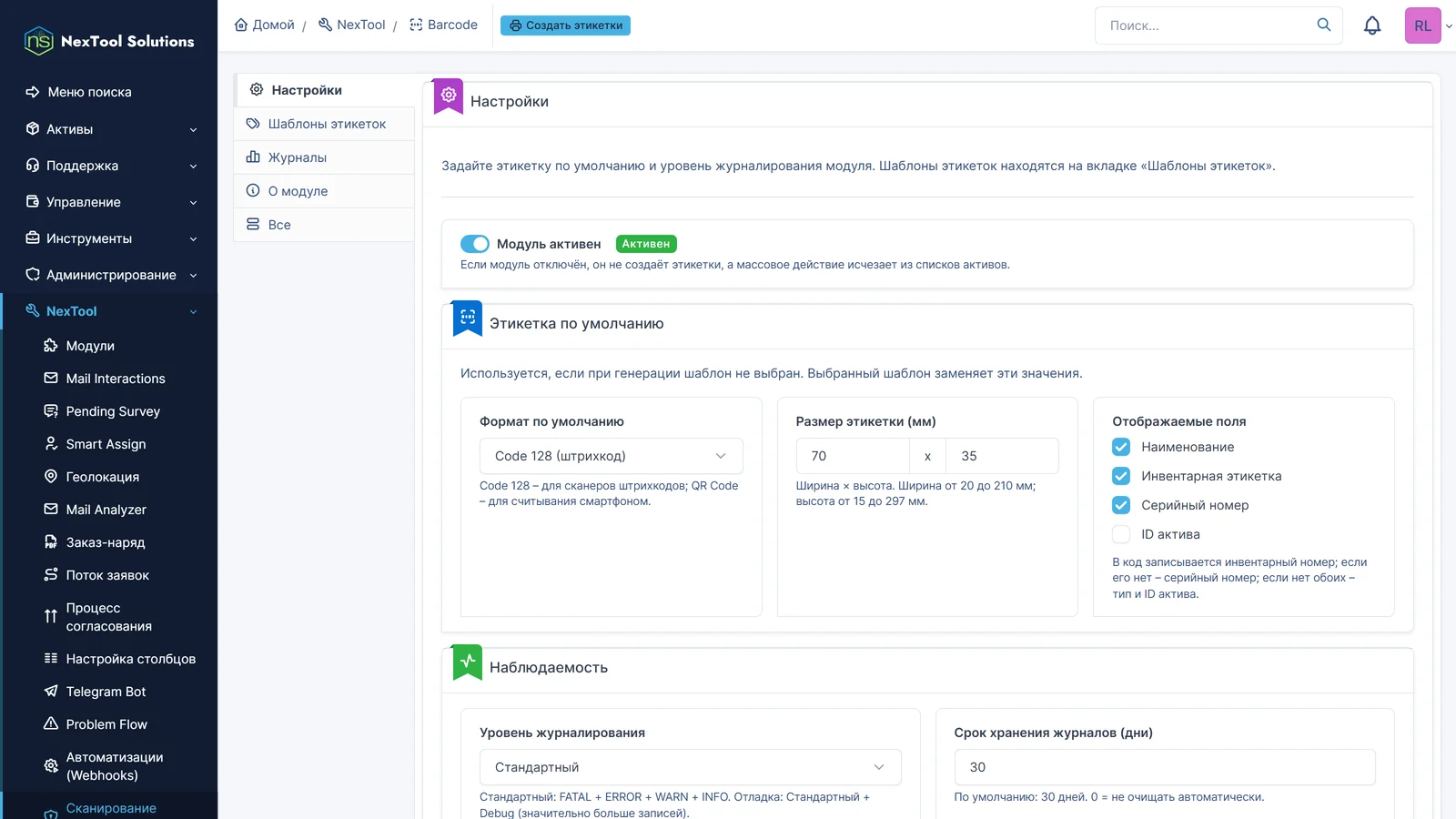Click the Telegram Bot paper plane icon
This screenshot has width=1456, height=819.
(51, 692)
